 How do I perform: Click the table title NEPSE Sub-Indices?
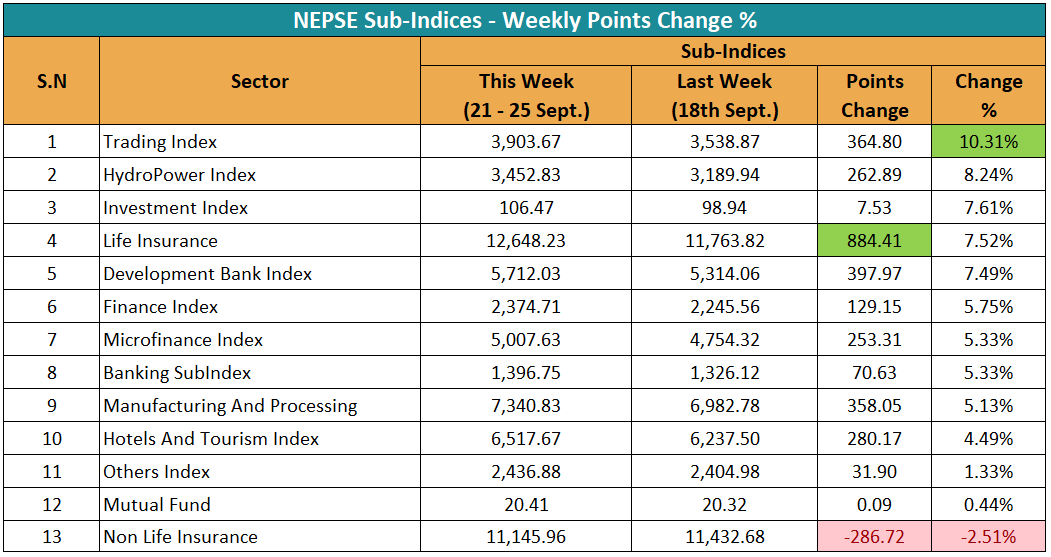point(525,19)
